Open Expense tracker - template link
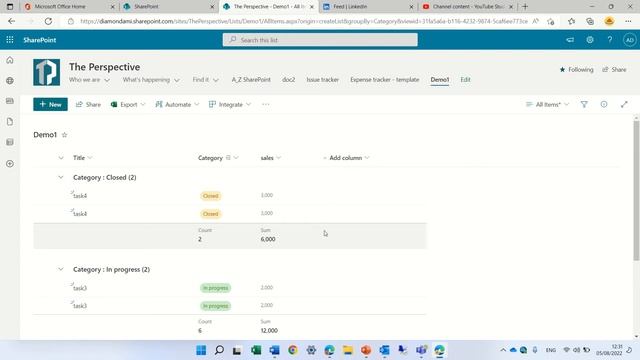Viewport: 640px width, 360px height. 384,80
